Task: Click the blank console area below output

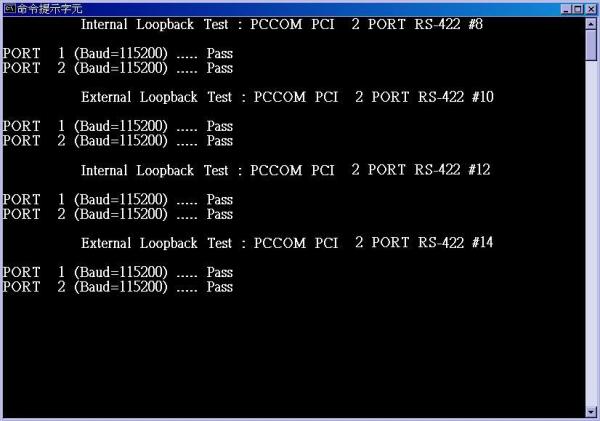Action: [295, 356]
